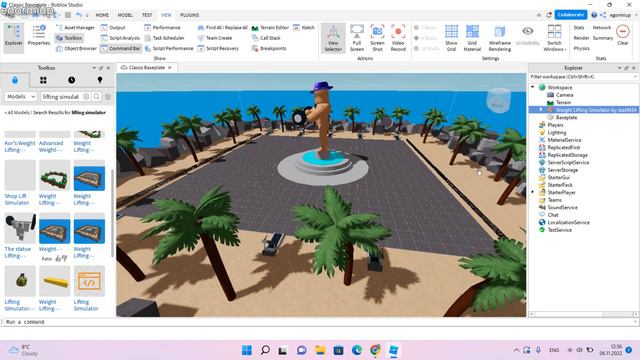
Task: Open Toolbox Marketplace tab
Action: point(15,80)
